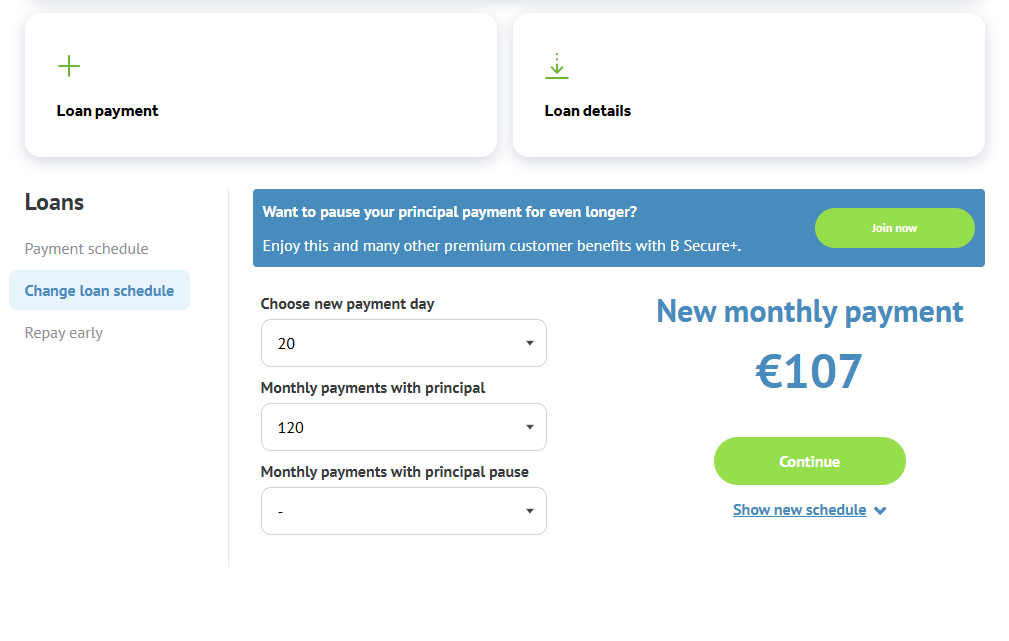Expand Monthly payments with principal dropdown
The image size is (1009, 641).
[x=403, y=427]
